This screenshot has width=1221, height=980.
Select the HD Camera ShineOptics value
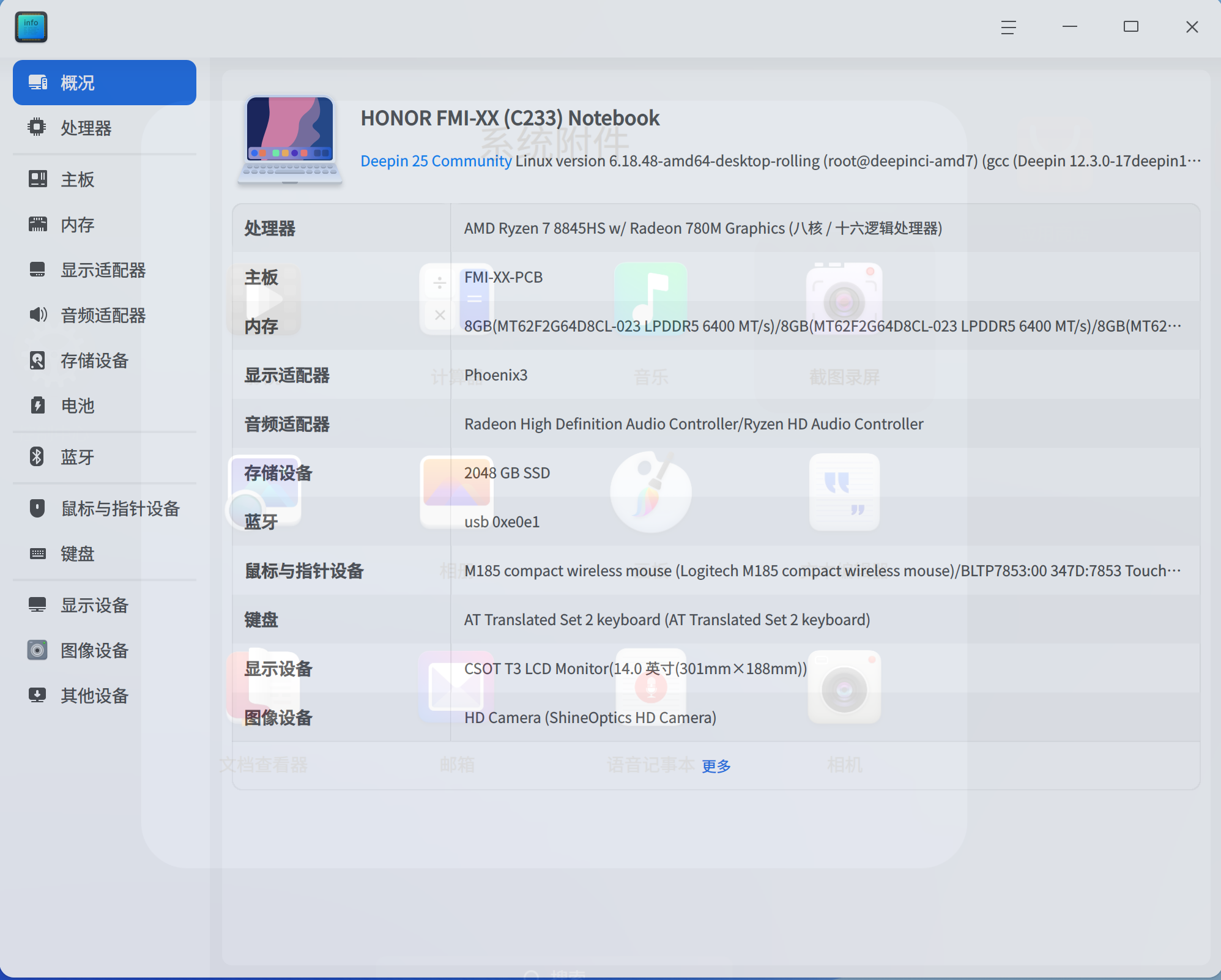point(590,718)
